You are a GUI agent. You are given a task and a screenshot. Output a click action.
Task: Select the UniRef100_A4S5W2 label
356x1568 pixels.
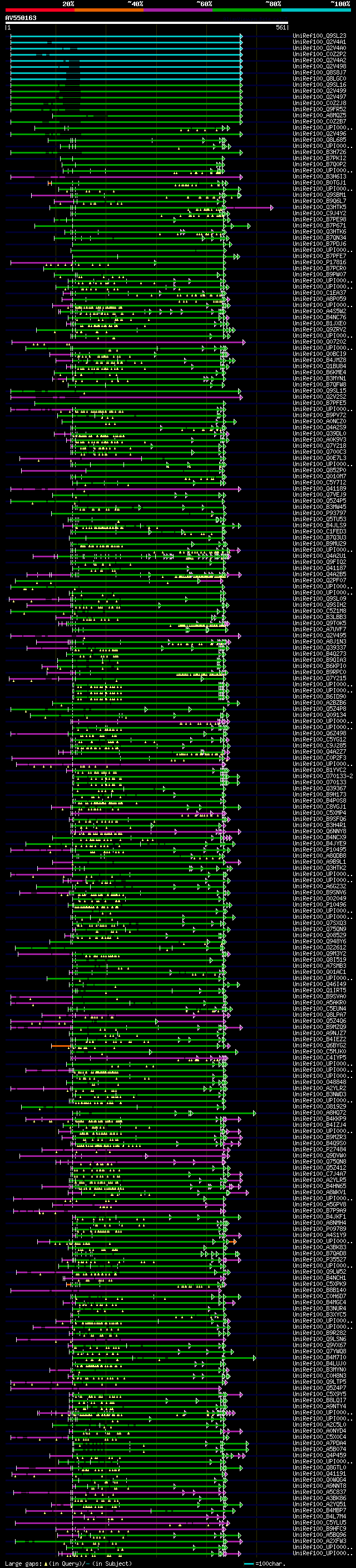(319, 311)
